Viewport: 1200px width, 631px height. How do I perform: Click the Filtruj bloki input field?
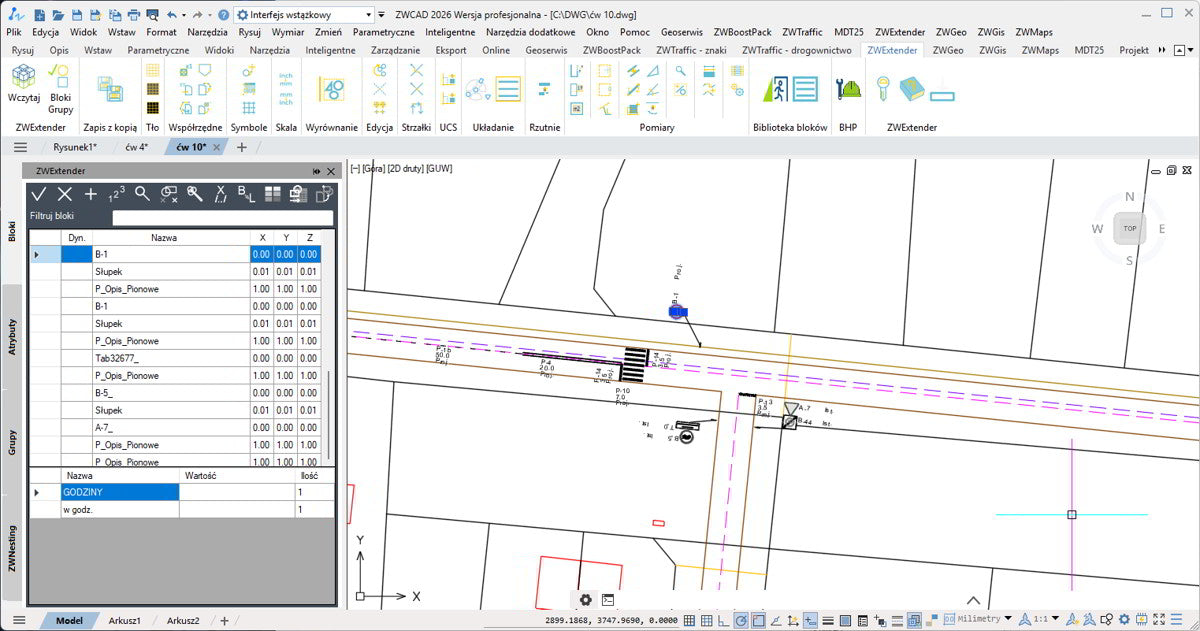click(222, 217)
